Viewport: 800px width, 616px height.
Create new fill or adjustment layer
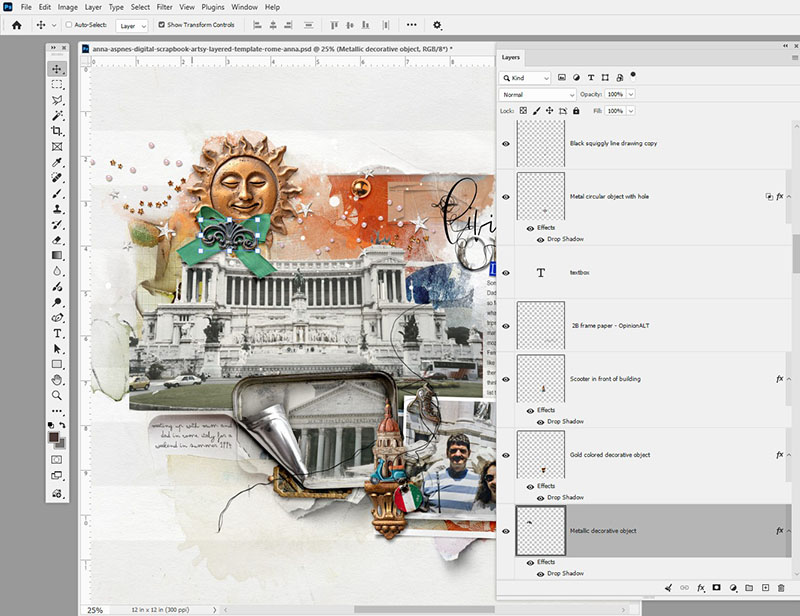pyautogui.click(x=733, y=588)
